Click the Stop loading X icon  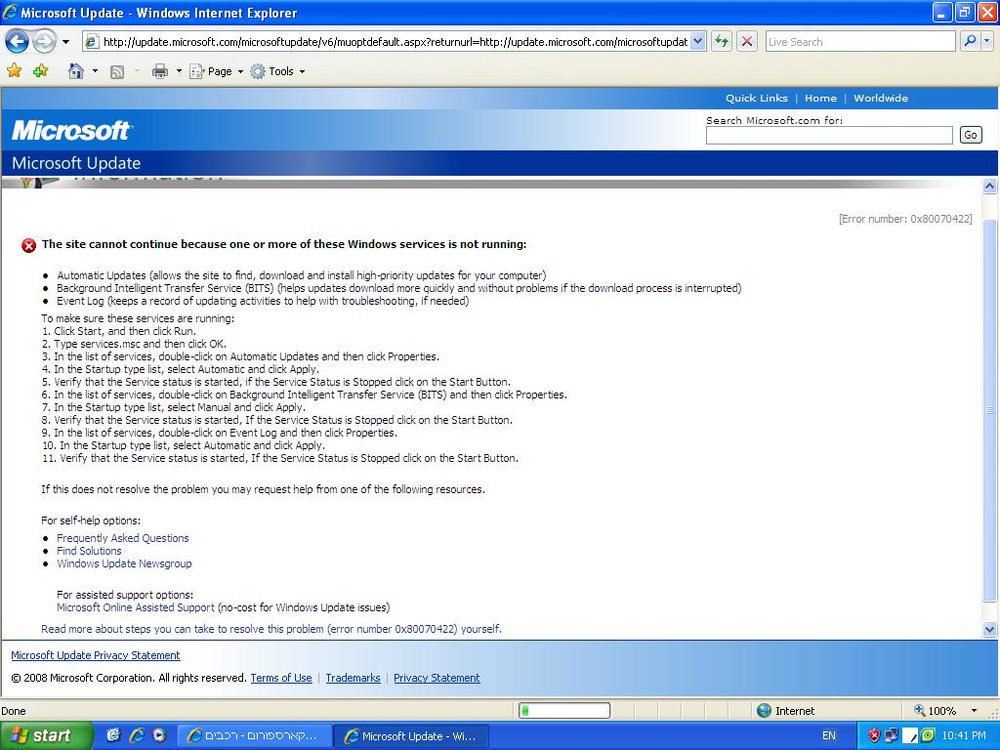coord(747,42)
